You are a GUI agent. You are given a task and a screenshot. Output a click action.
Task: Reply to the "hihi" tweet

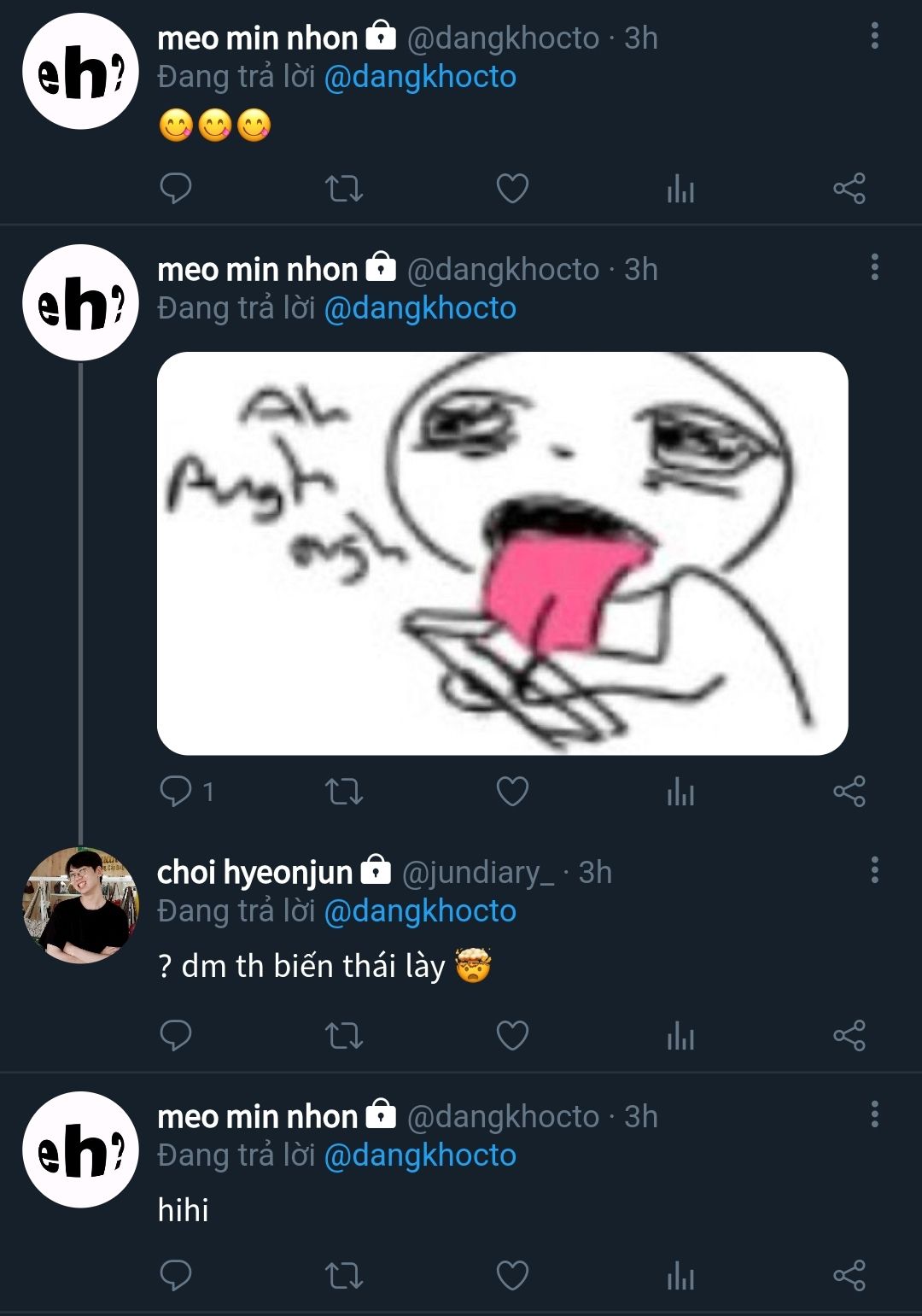176,1275
